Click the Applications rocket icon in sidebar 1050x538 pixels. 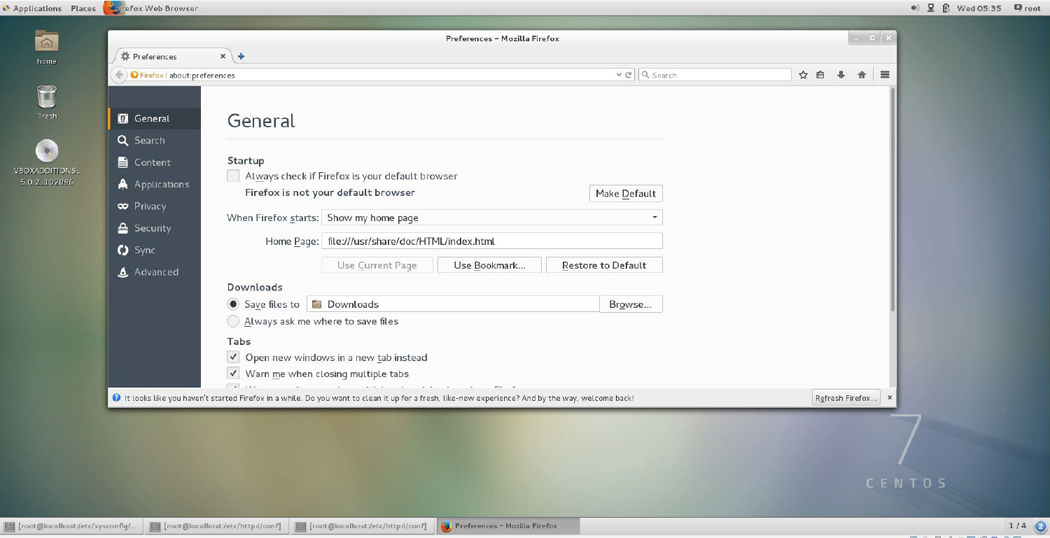123,184
